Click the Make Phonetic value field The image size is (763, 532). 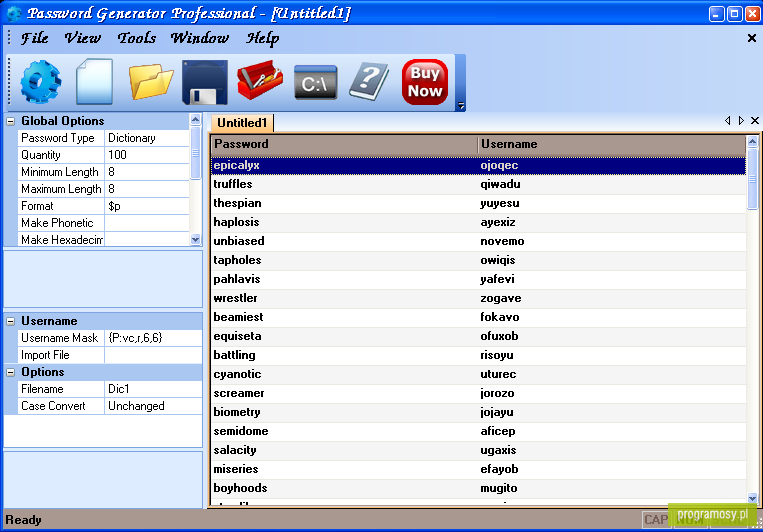147,223
